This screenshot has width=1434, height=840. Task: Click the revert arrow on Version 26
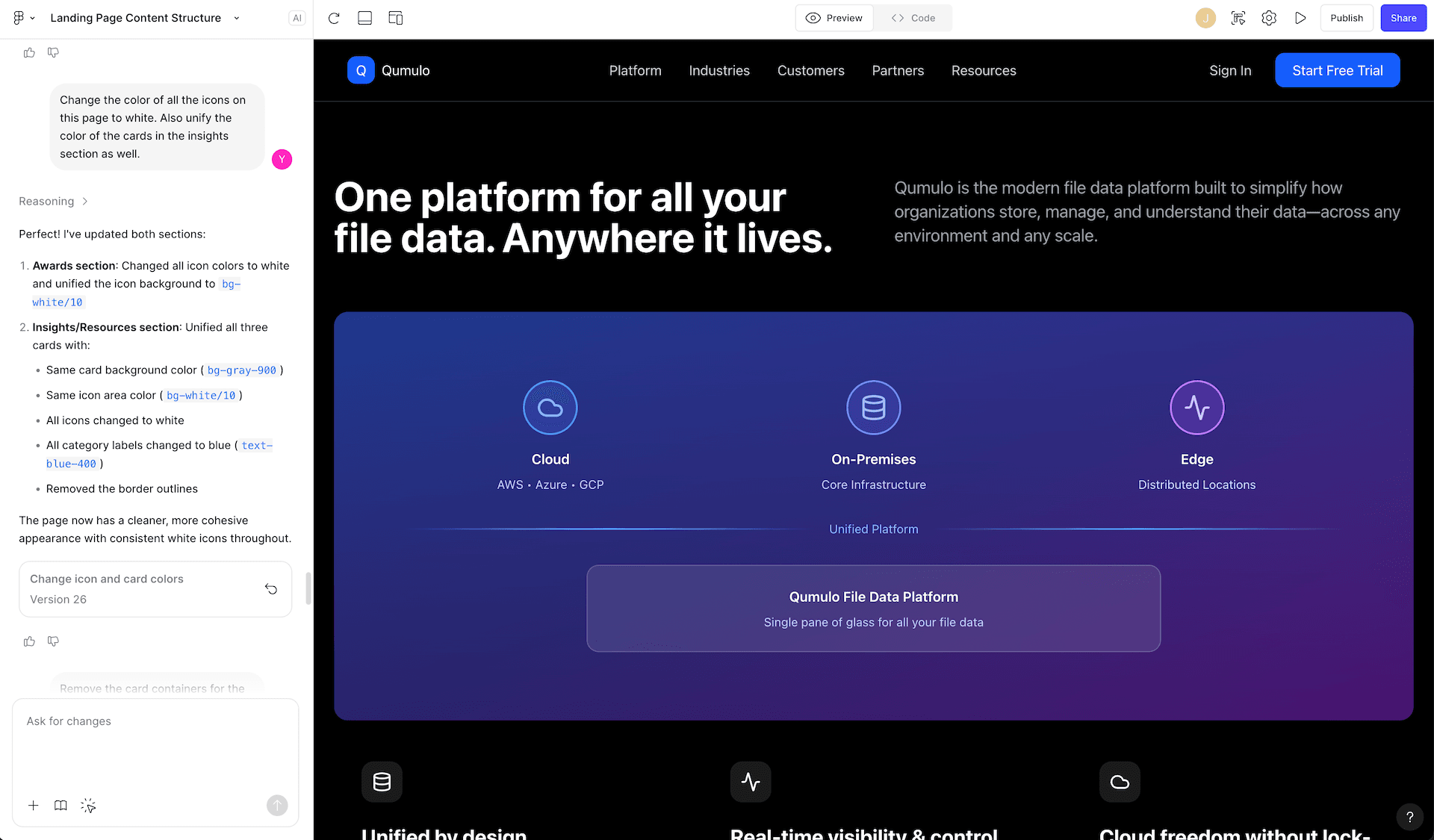tap(271, 589)
